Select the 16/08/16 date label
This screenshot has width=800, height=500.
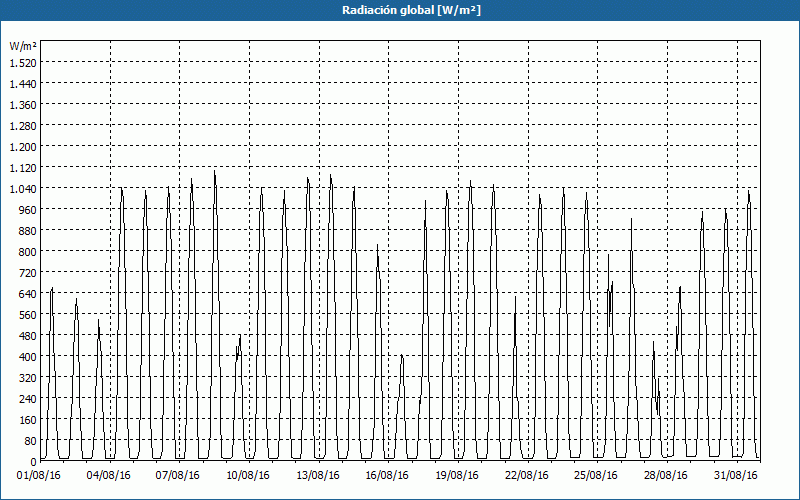(x=387, y=475)
